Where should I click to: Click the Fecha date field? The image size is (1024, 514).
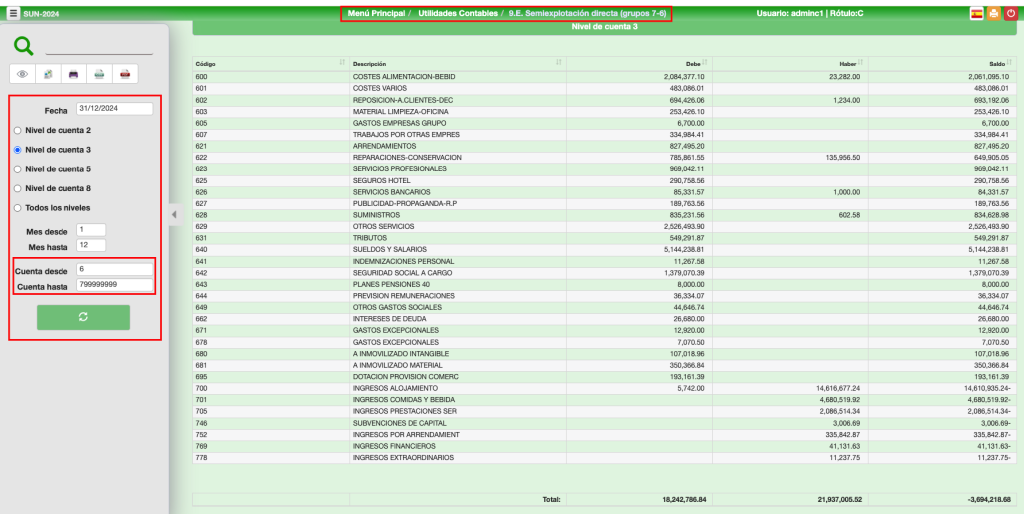coord(114,109)
